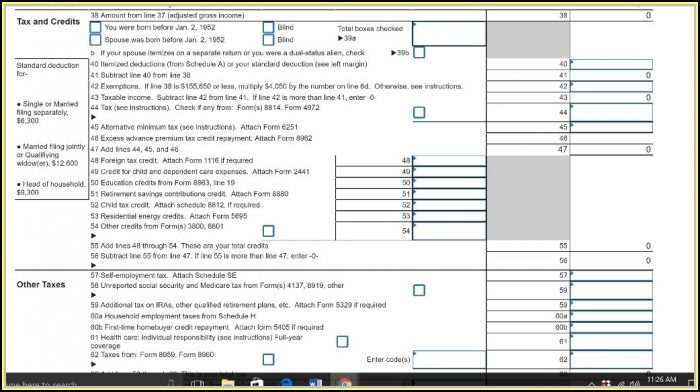Click the 'Other Taxes' section heading
The height and width of the screenshot is (392, 700).
[x=41, y=284]
